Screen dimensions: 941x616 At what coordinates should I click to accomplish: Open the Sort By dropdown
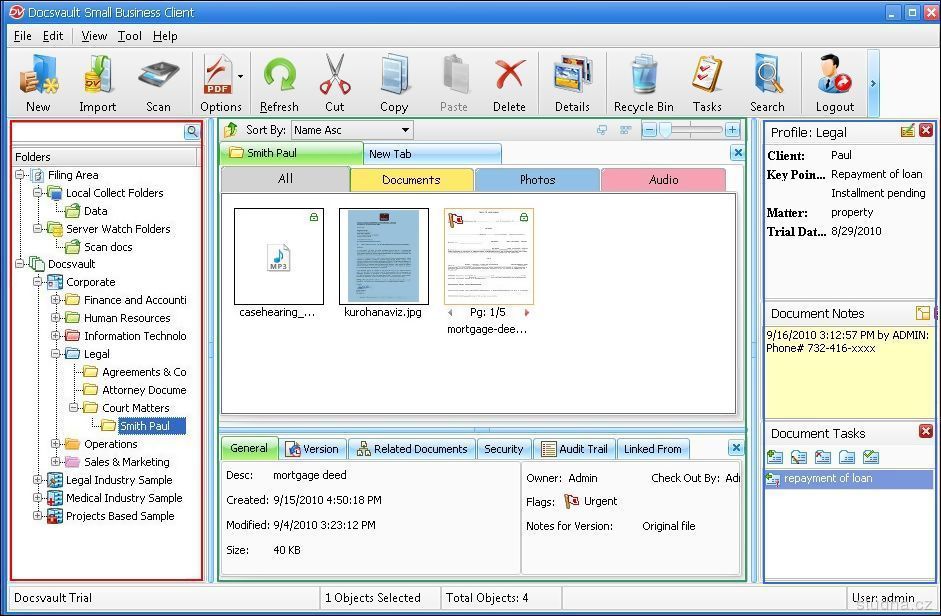click(x=405, y=130)
